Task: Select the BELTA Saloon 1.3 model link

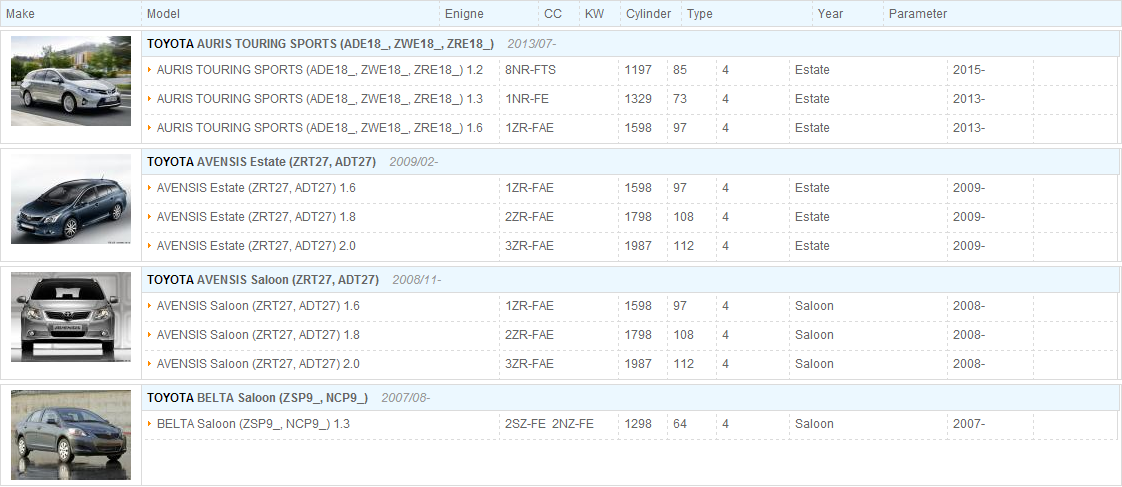Action: 253,424
